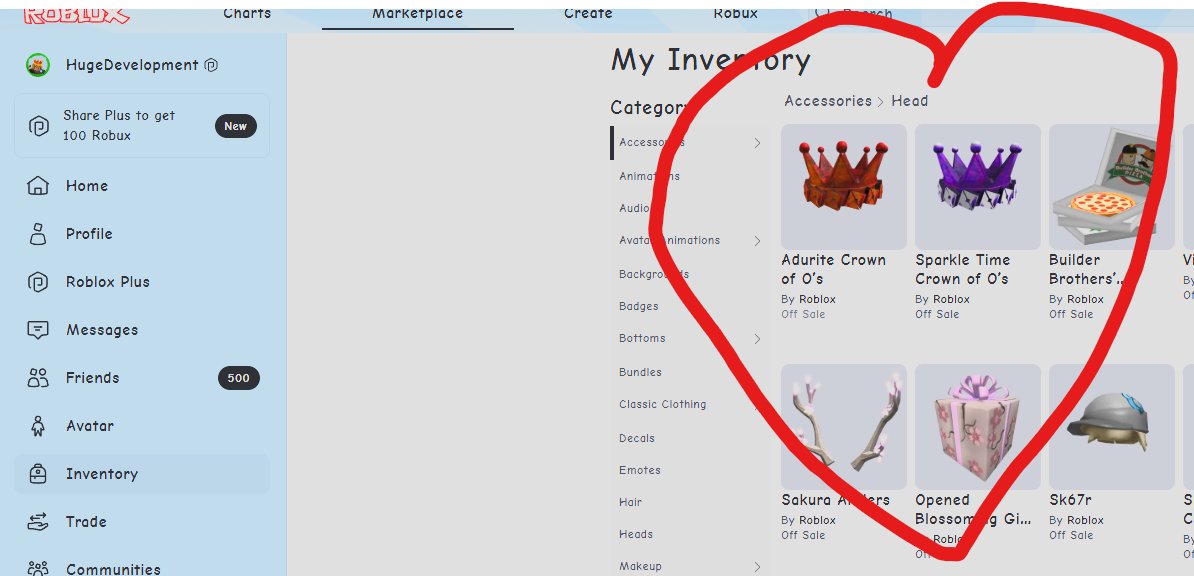Click the Sk67r item title

(x=1070, y=501)
